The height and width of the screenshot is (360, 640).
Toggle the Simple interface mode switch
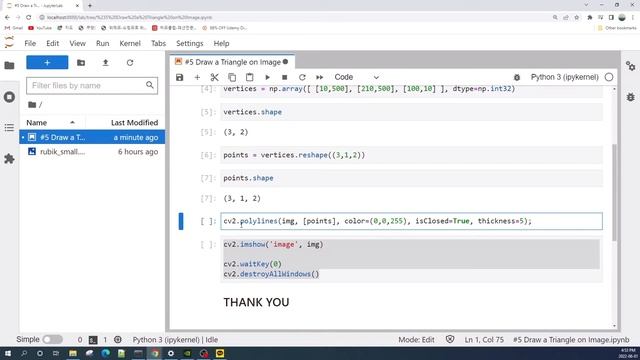(x=53, y=339)
